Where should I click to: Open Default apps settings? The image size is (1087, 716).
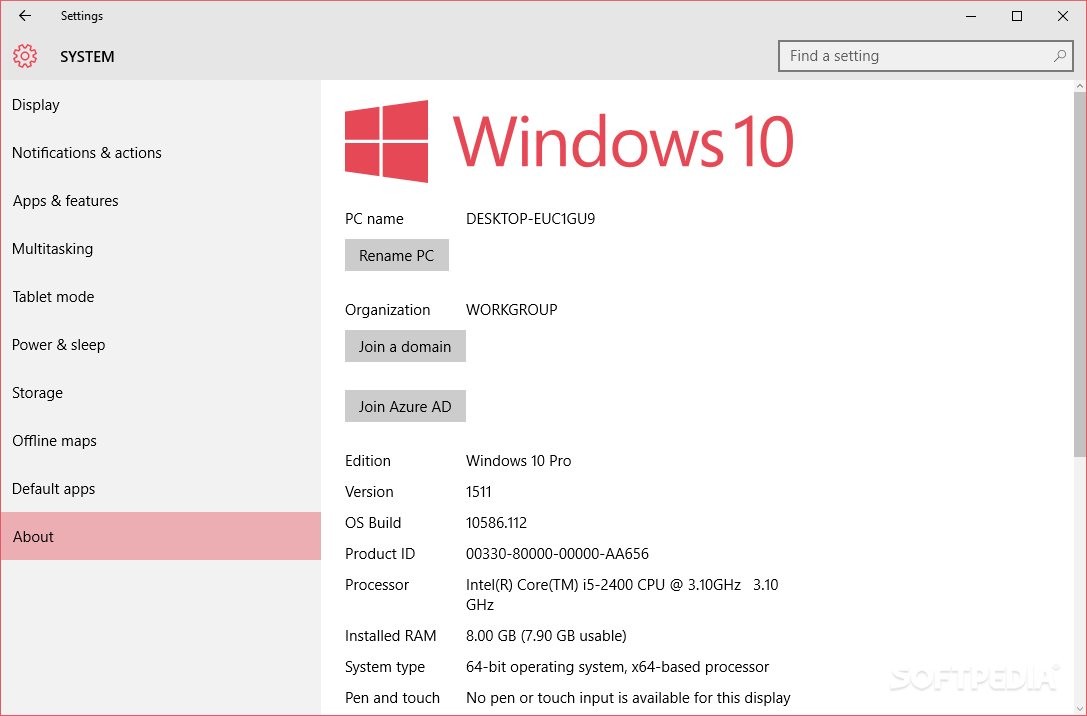pyautogui.click(x=53, y=488)
